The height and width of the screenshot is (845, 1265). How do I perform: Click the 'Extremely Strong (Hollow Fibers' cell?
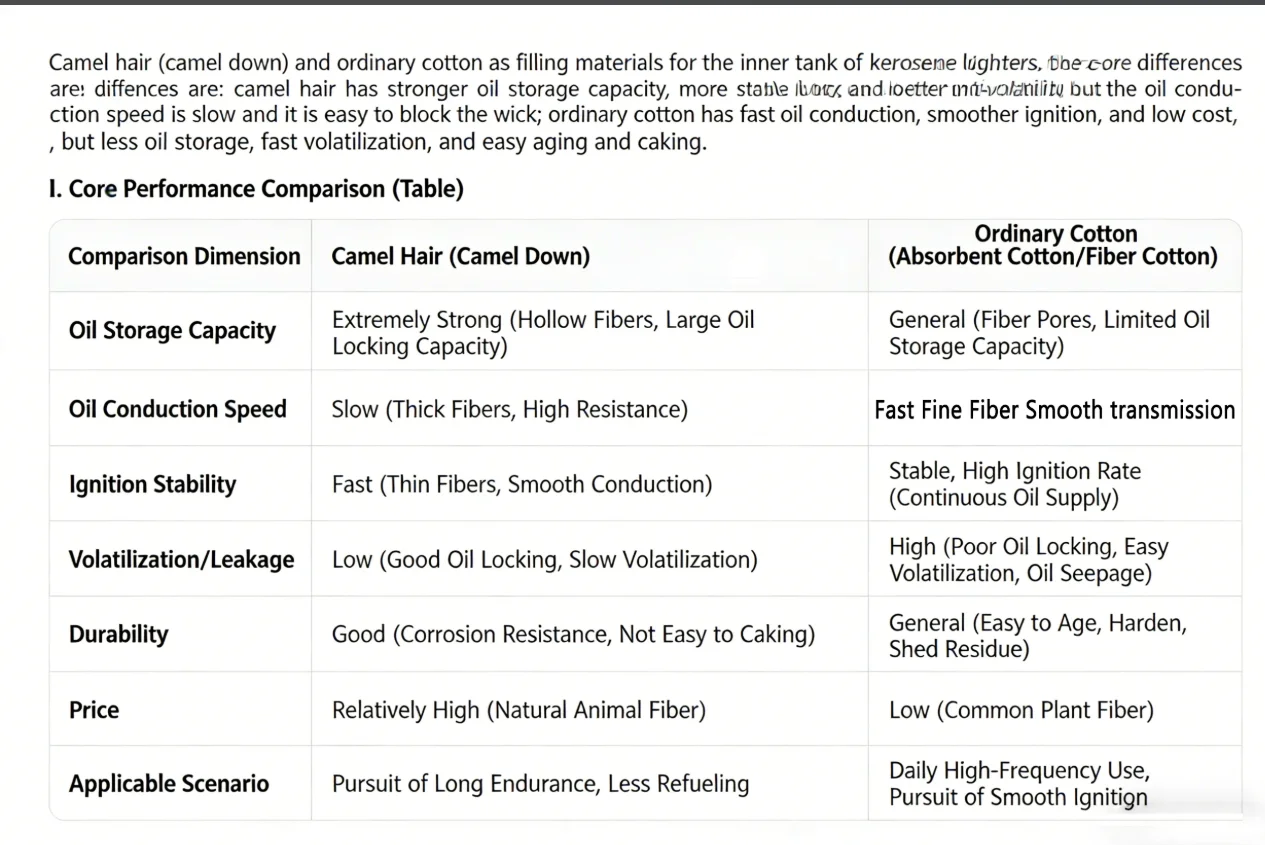(543, 333)
